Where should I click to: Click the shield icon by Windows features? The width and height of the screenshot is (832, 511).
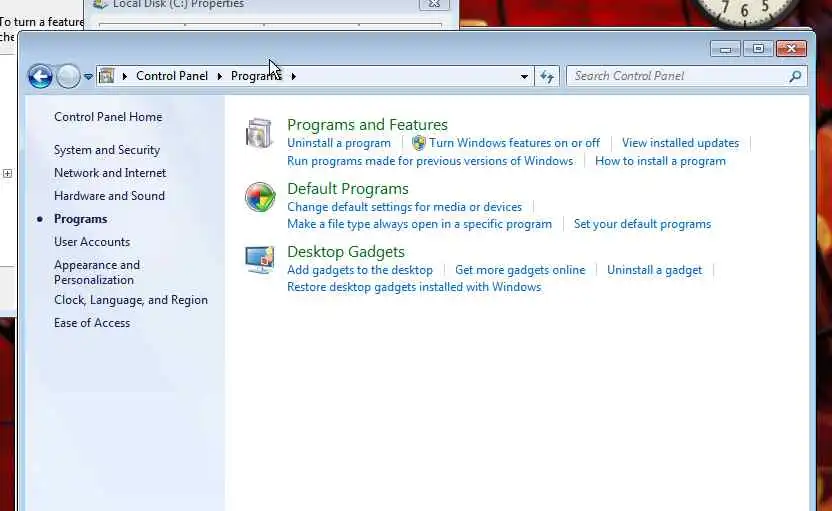[x=419, y=143]
